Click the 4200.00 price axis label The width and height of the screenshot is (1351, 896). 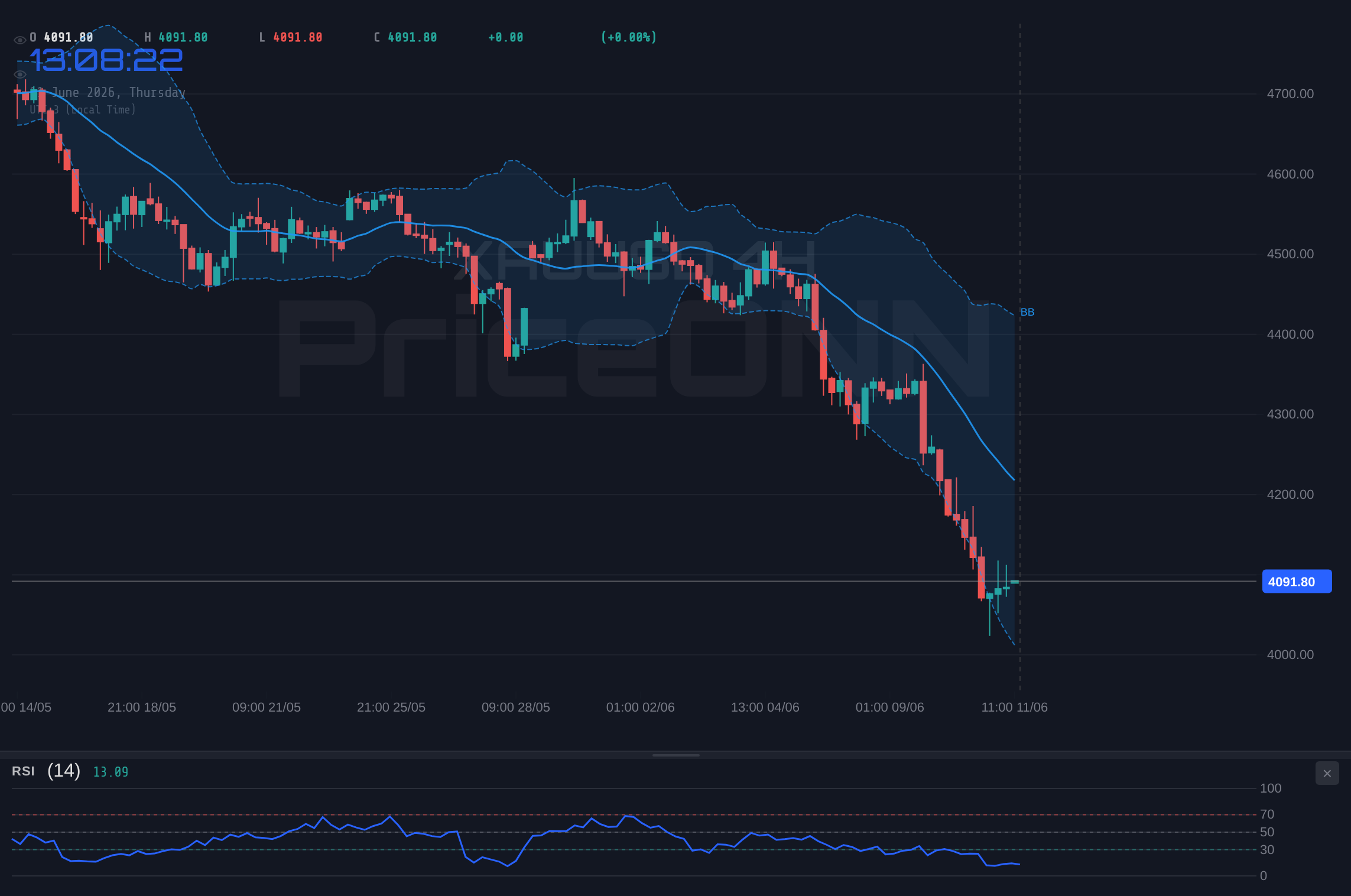tap(1290, 495)
